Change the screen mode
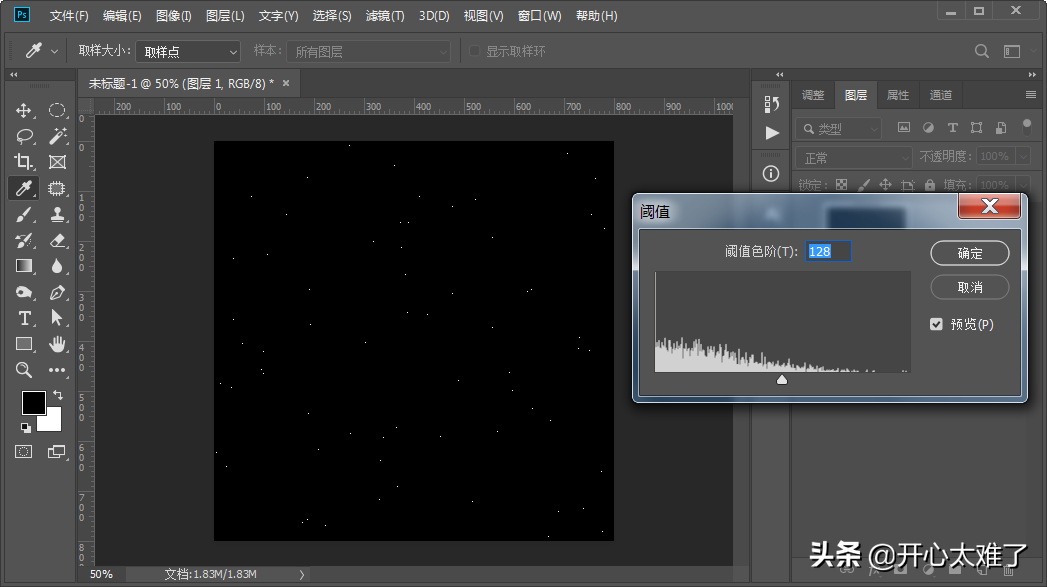1047x587 pixels. 57,452
